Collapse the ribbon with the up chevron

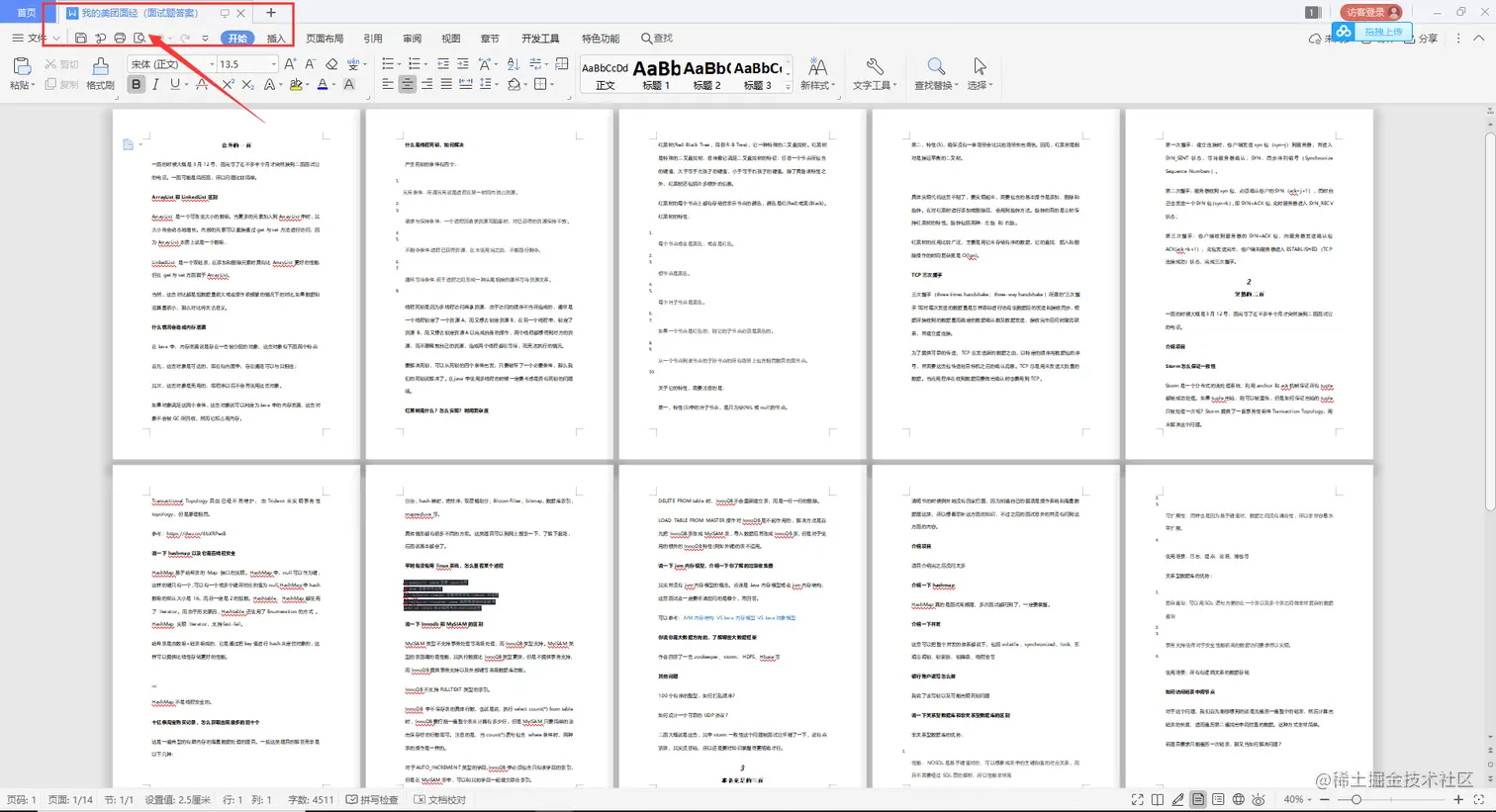pyautogui.click(x=1479, y=39)
